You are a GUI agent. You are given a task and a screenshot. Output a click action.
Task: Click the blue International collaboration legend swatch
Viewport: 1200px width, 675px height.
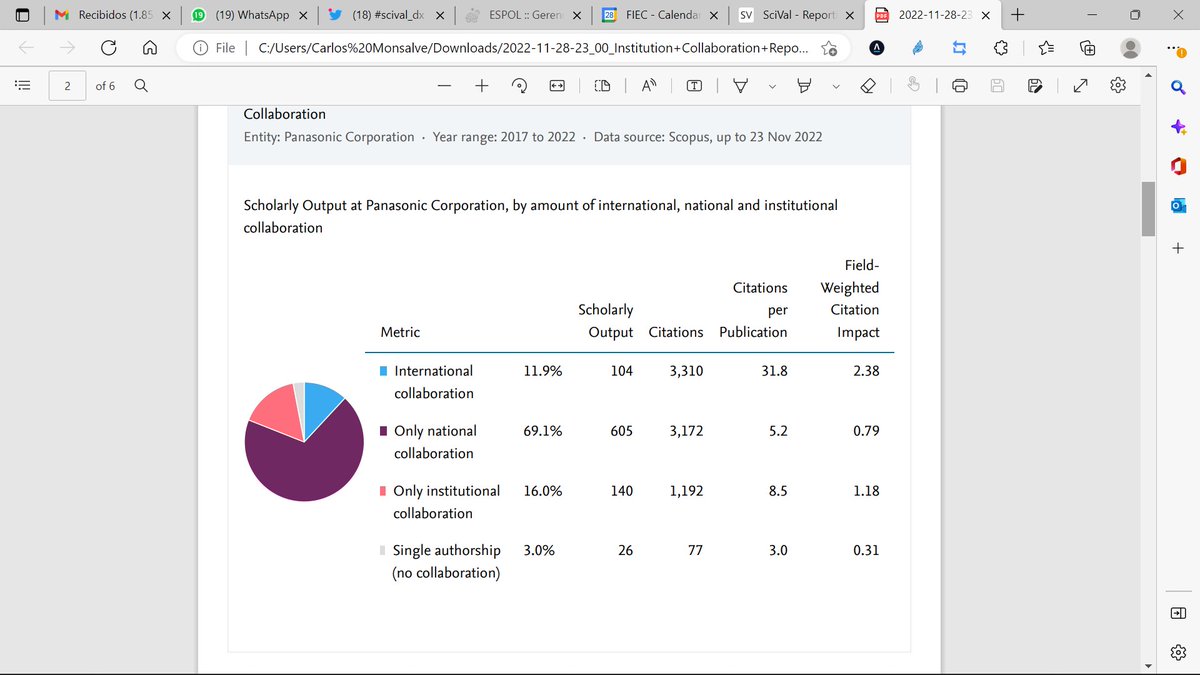click(384, 371)
